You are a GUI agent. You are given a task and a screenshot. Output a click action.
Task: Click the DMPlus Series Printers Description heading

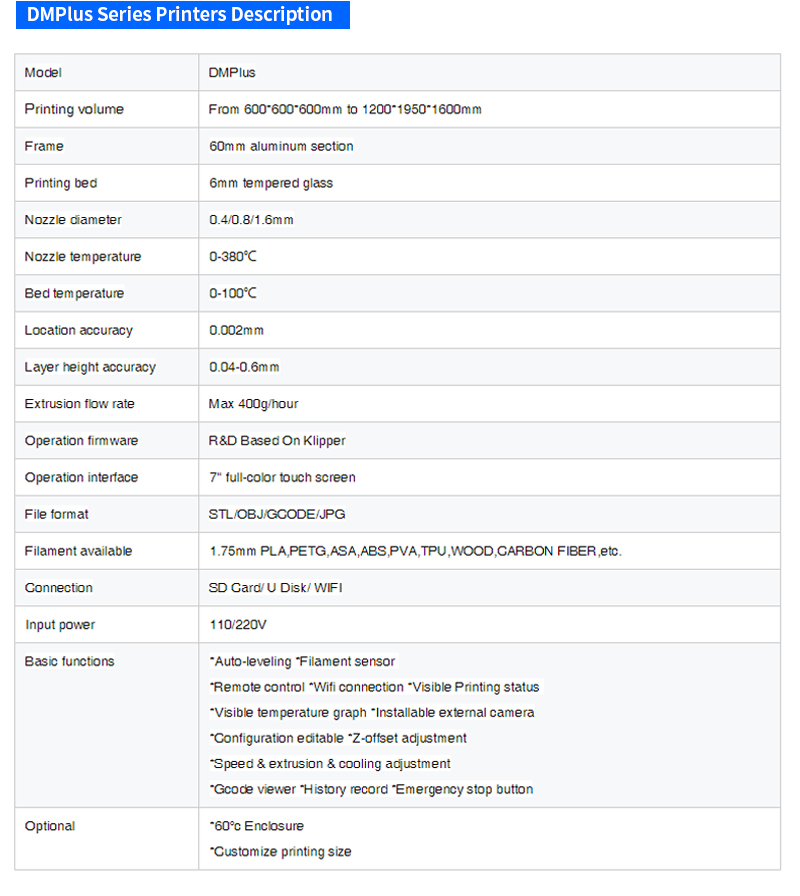(x=180, y=15)
